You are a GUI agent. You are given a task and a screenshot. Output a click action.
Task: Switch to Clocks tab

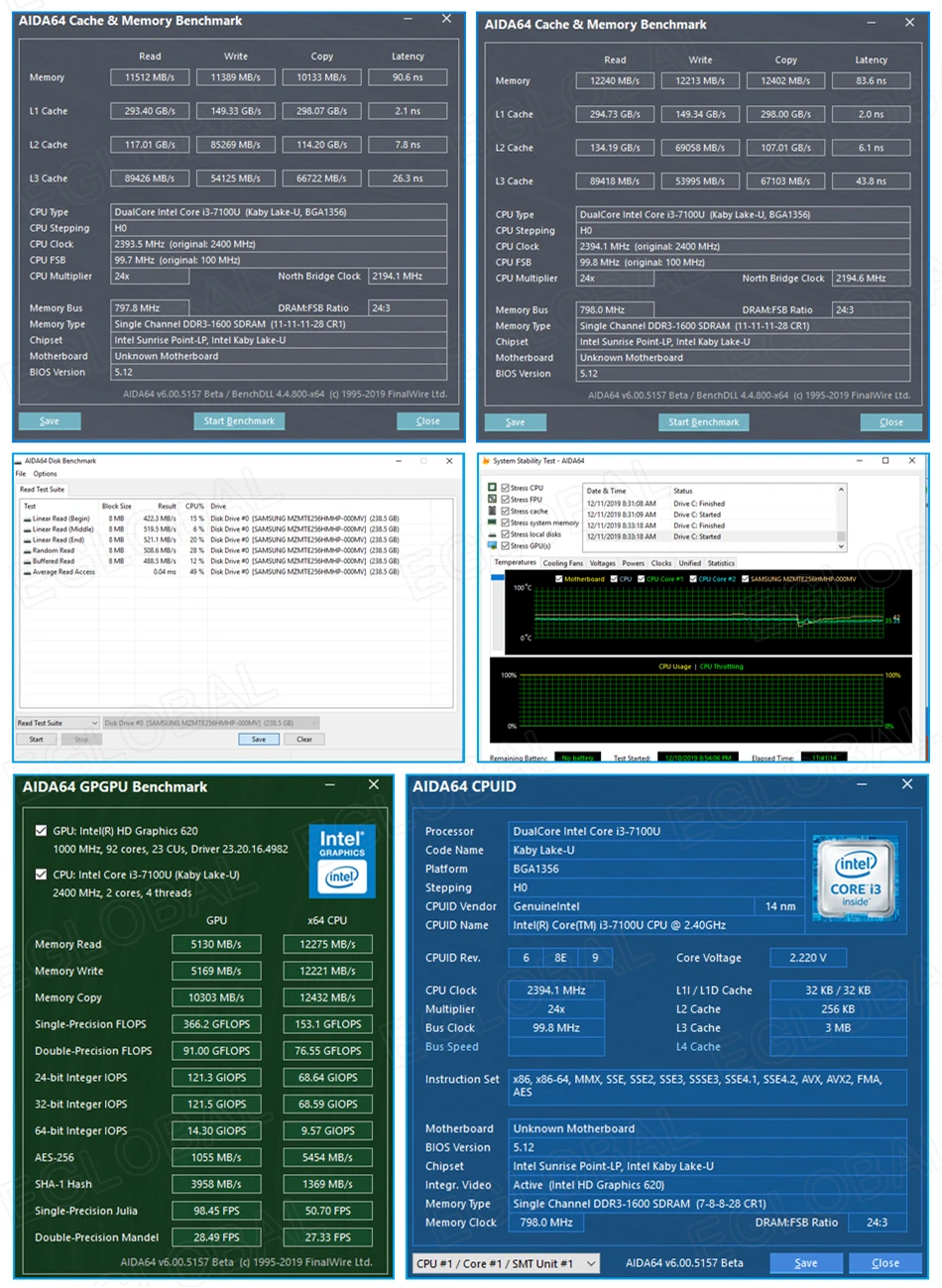pyautogui.click(x=661, y=563)
